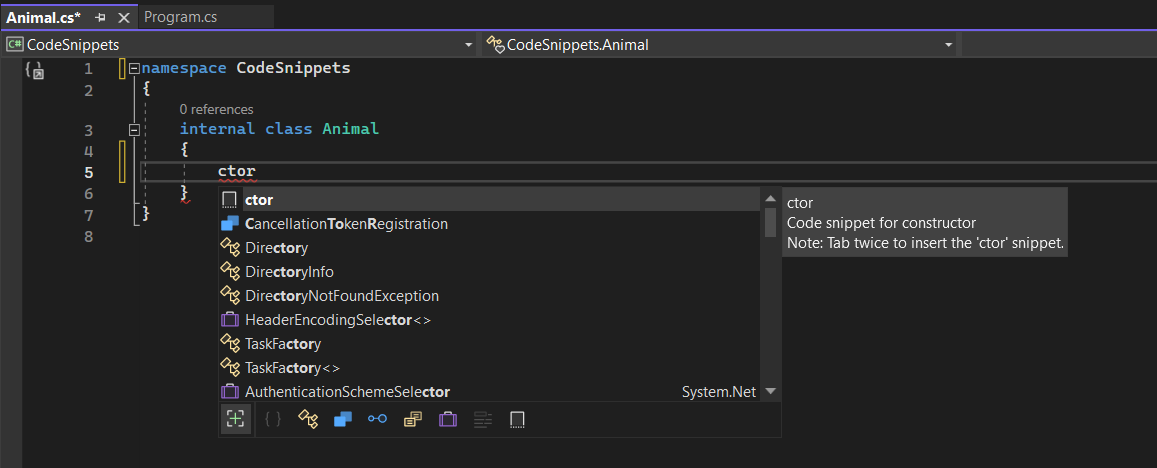Switch to the Program.cs tab

(180, 16)
